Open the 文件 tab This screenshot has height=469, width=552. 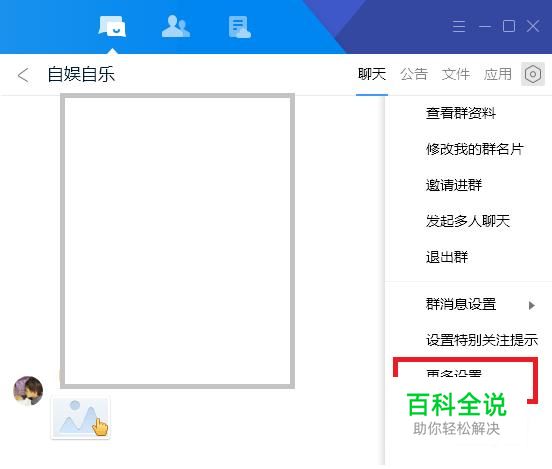click(x=456, y=74)
